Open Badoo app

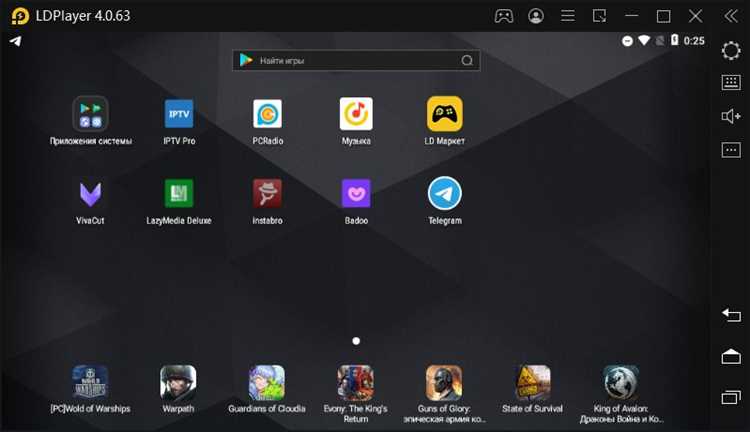point(356,193)
